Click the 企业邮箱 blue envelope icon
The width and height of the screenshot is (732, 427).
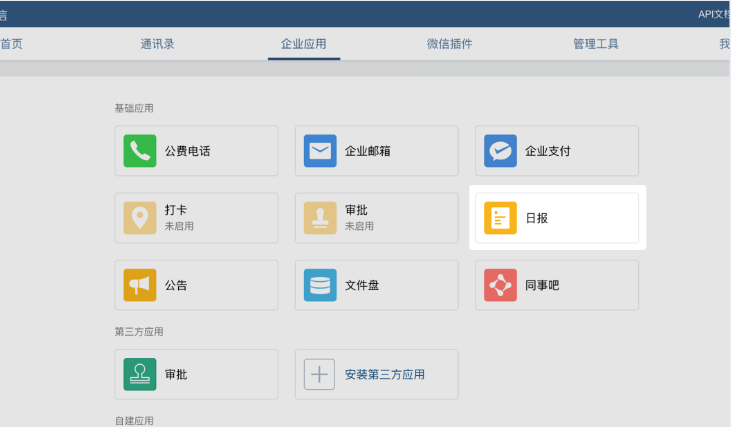pos(320,151)
